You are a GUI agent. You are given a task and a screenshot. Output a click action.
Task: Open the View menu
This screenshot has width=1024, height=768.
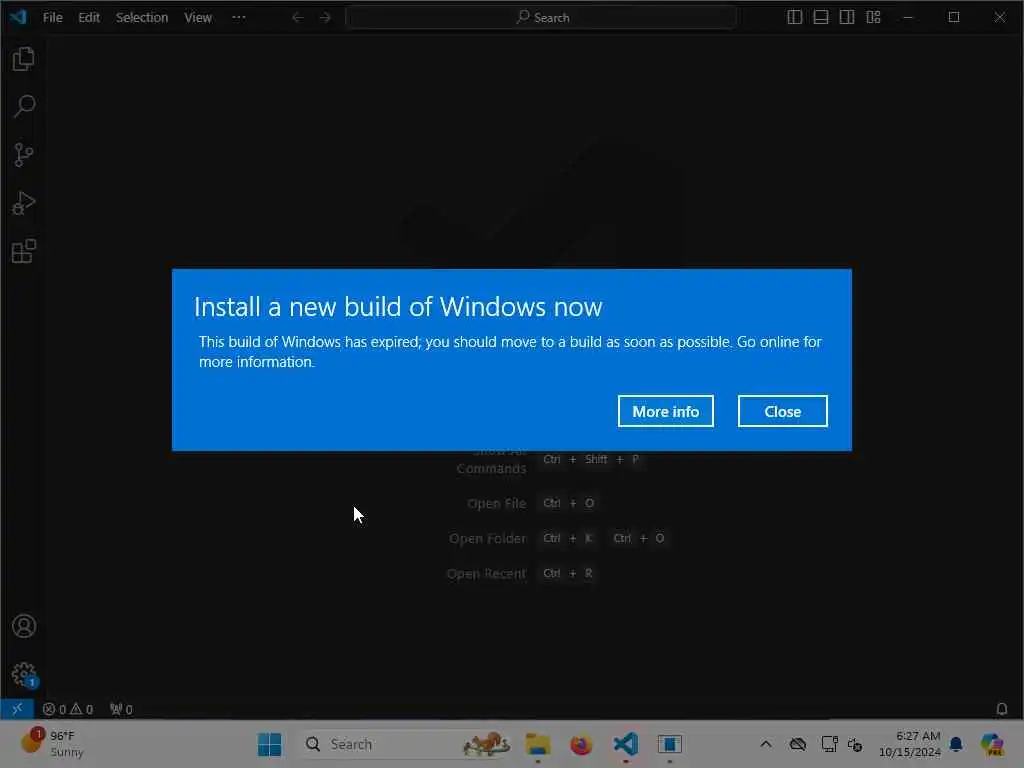198,18
